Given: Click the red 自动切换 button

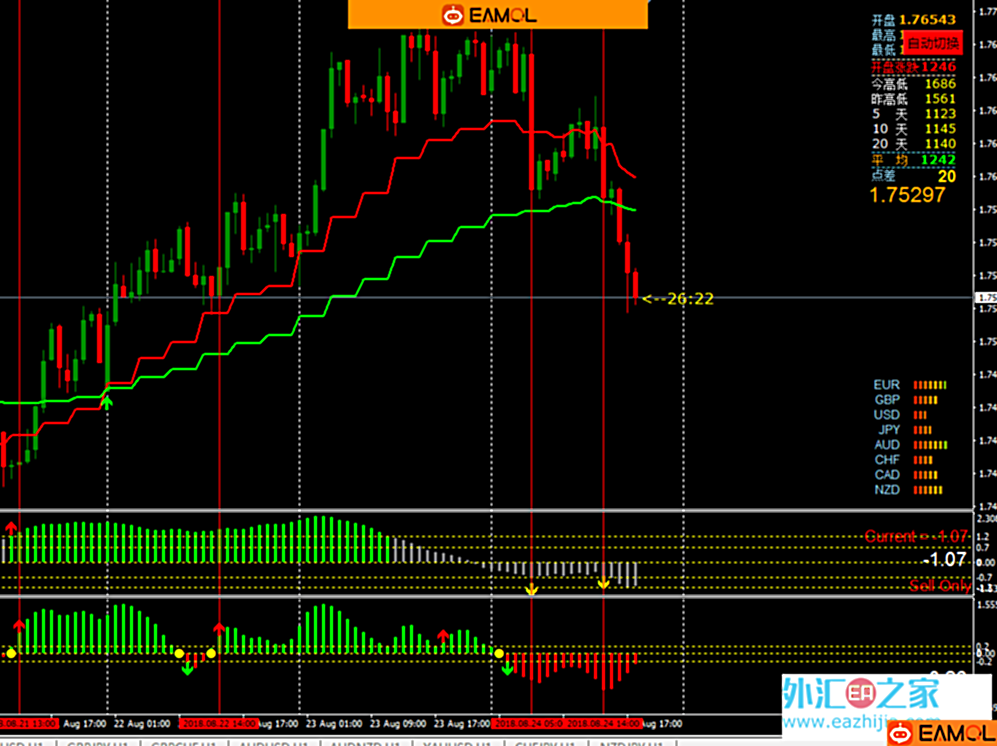Looking at the screenshot, I should (932, 43).
